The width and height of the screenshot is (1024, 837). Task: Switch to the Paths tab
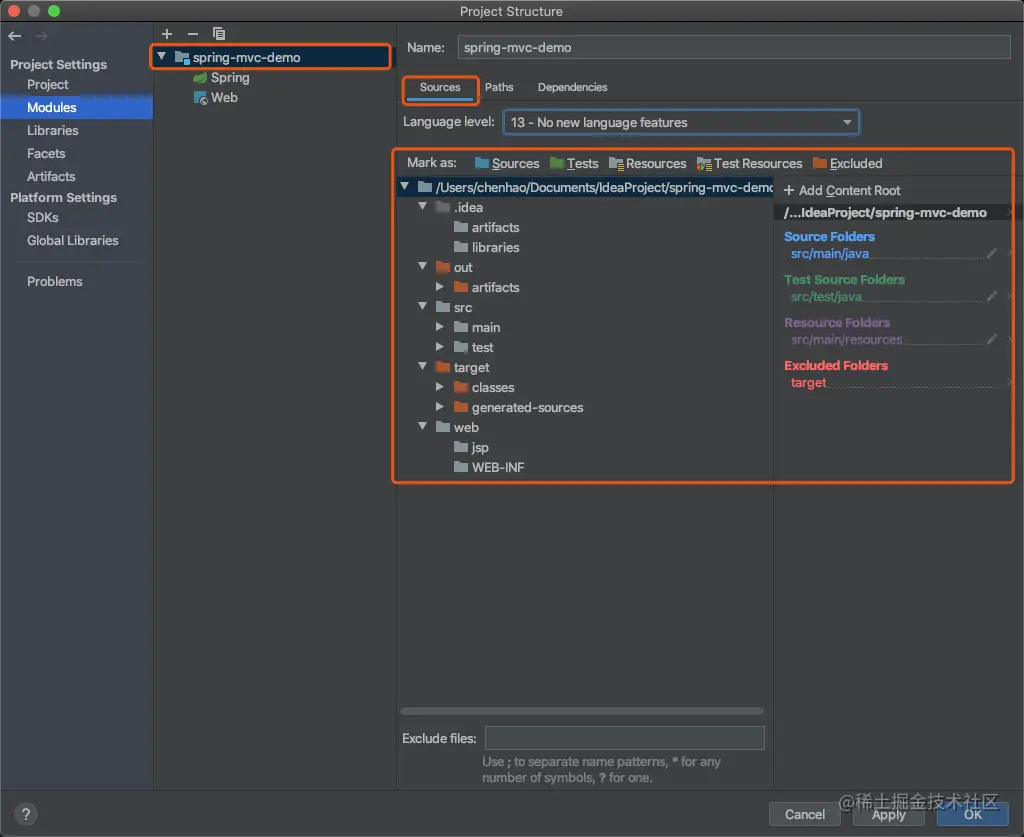pos(499,87)
